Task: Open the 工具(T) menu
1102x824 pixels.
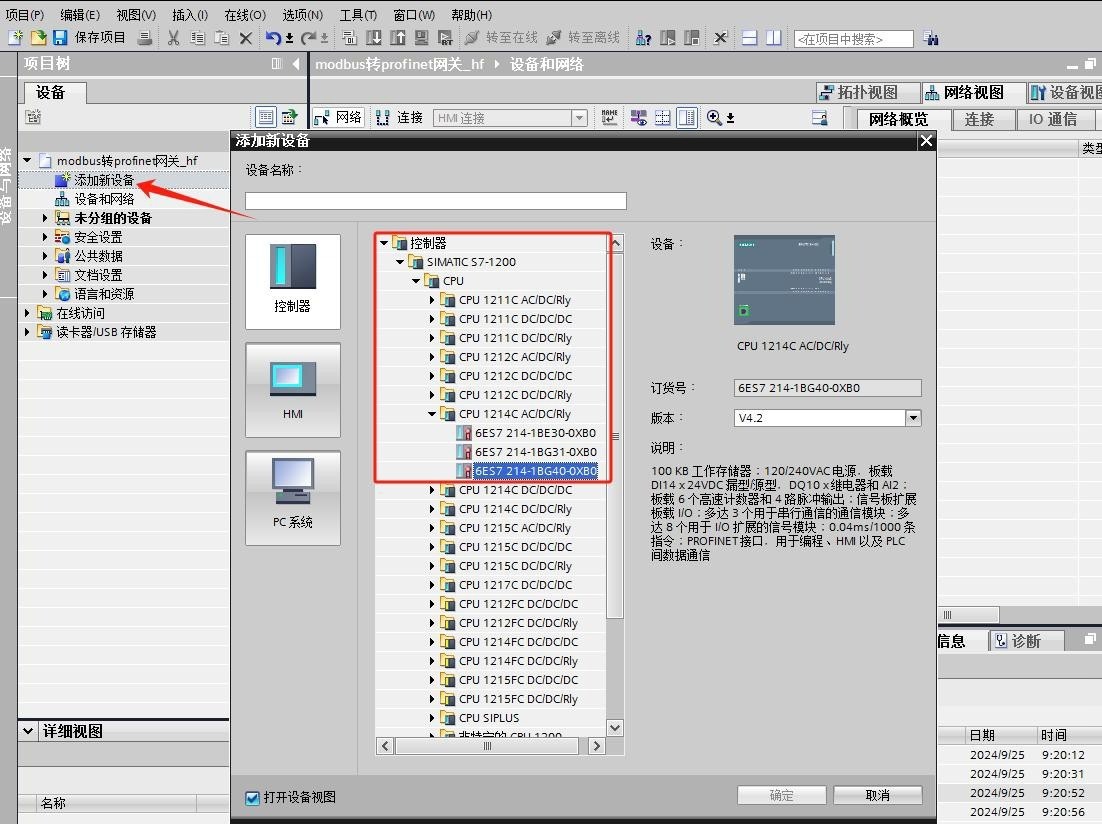Action: click(x=358, y=14)
